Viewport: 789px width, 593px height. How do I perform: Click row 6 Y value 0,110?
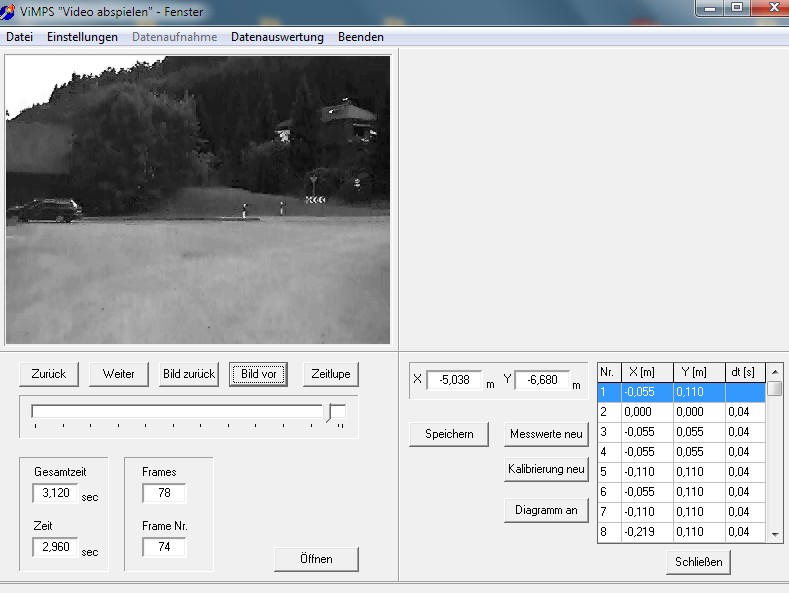point(699,492)
